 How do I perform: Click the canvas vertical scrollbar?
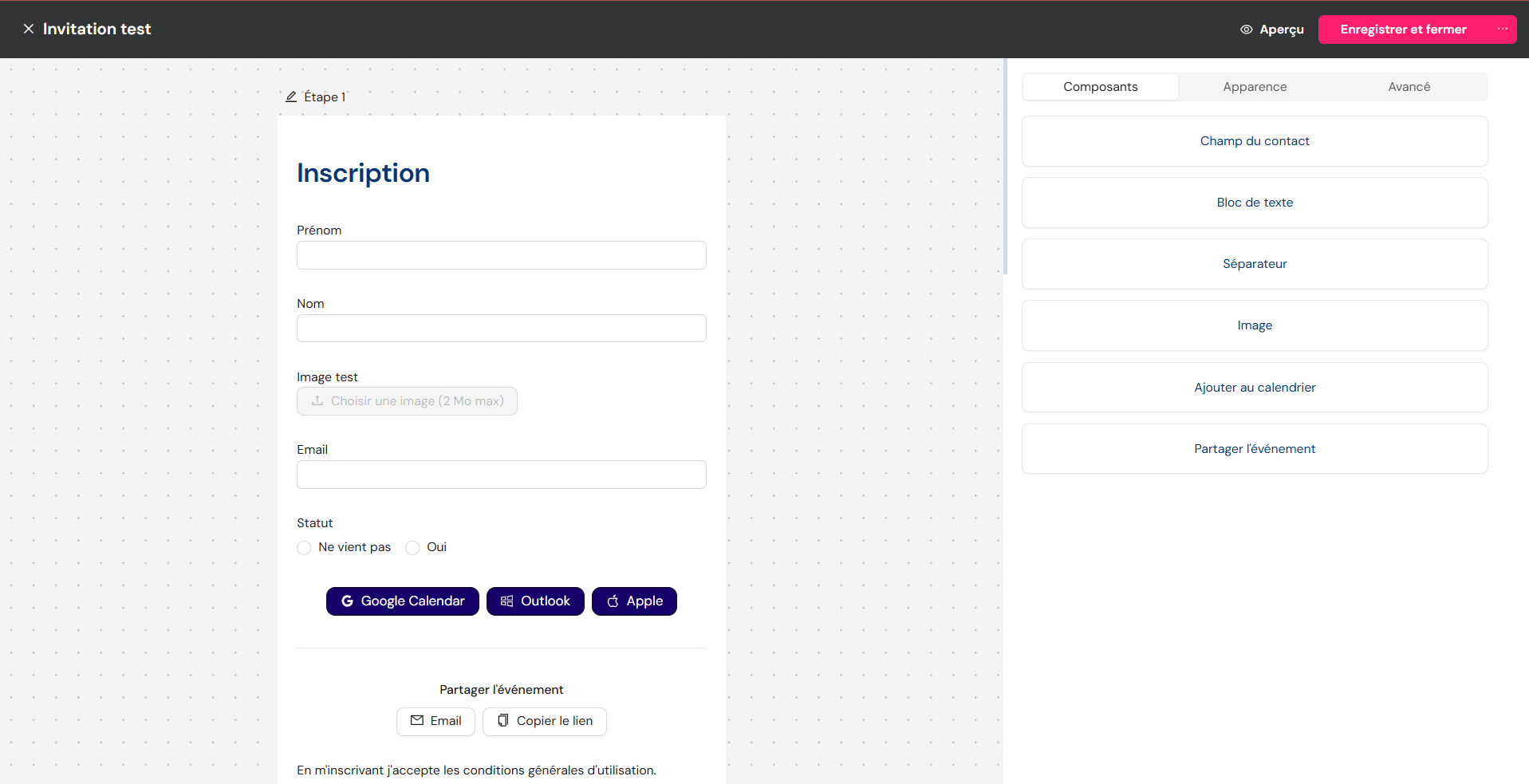1005,167
